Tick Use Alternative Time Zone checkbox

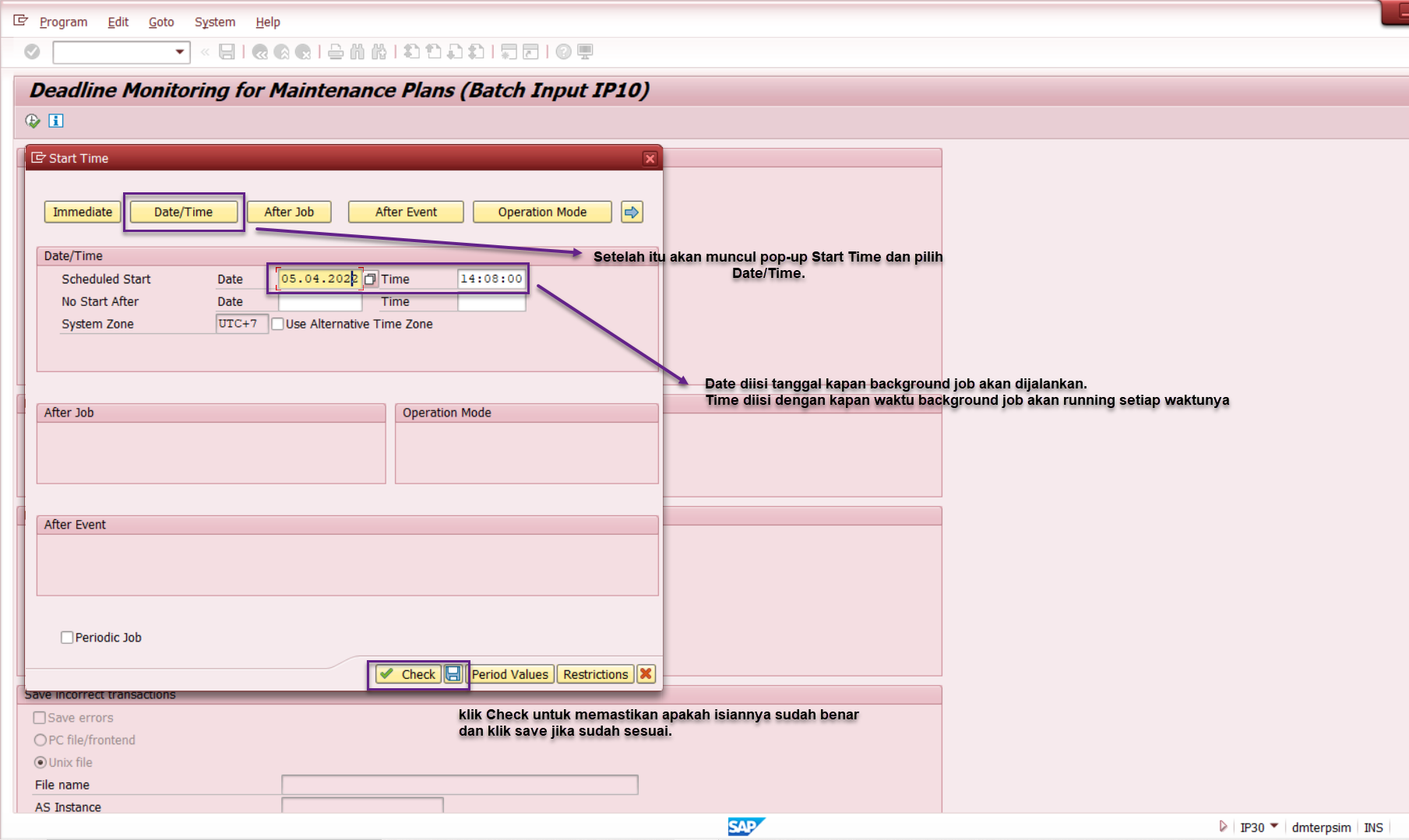(277, 324)
